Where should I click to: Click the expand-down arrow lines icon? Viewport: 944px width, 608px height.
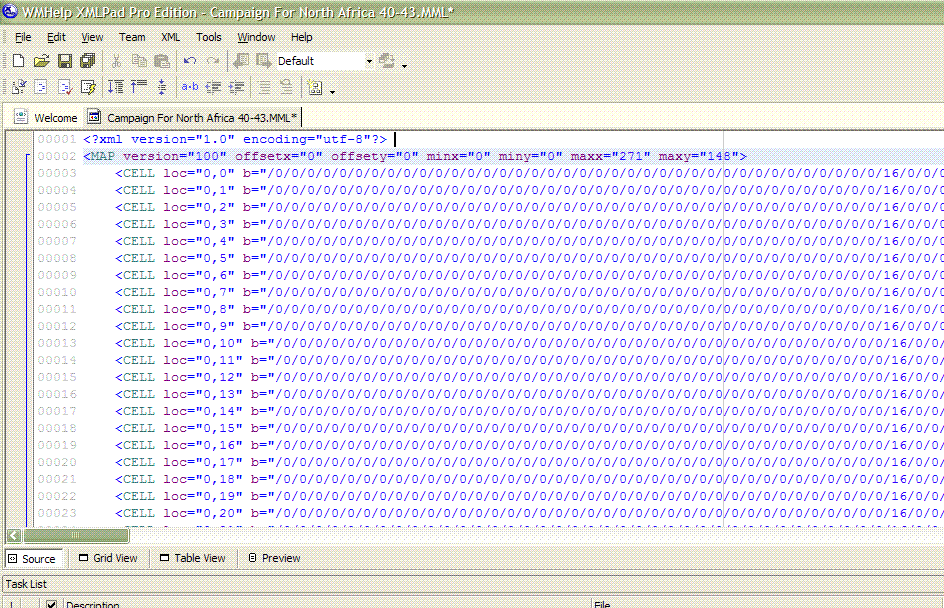[116, 87]
